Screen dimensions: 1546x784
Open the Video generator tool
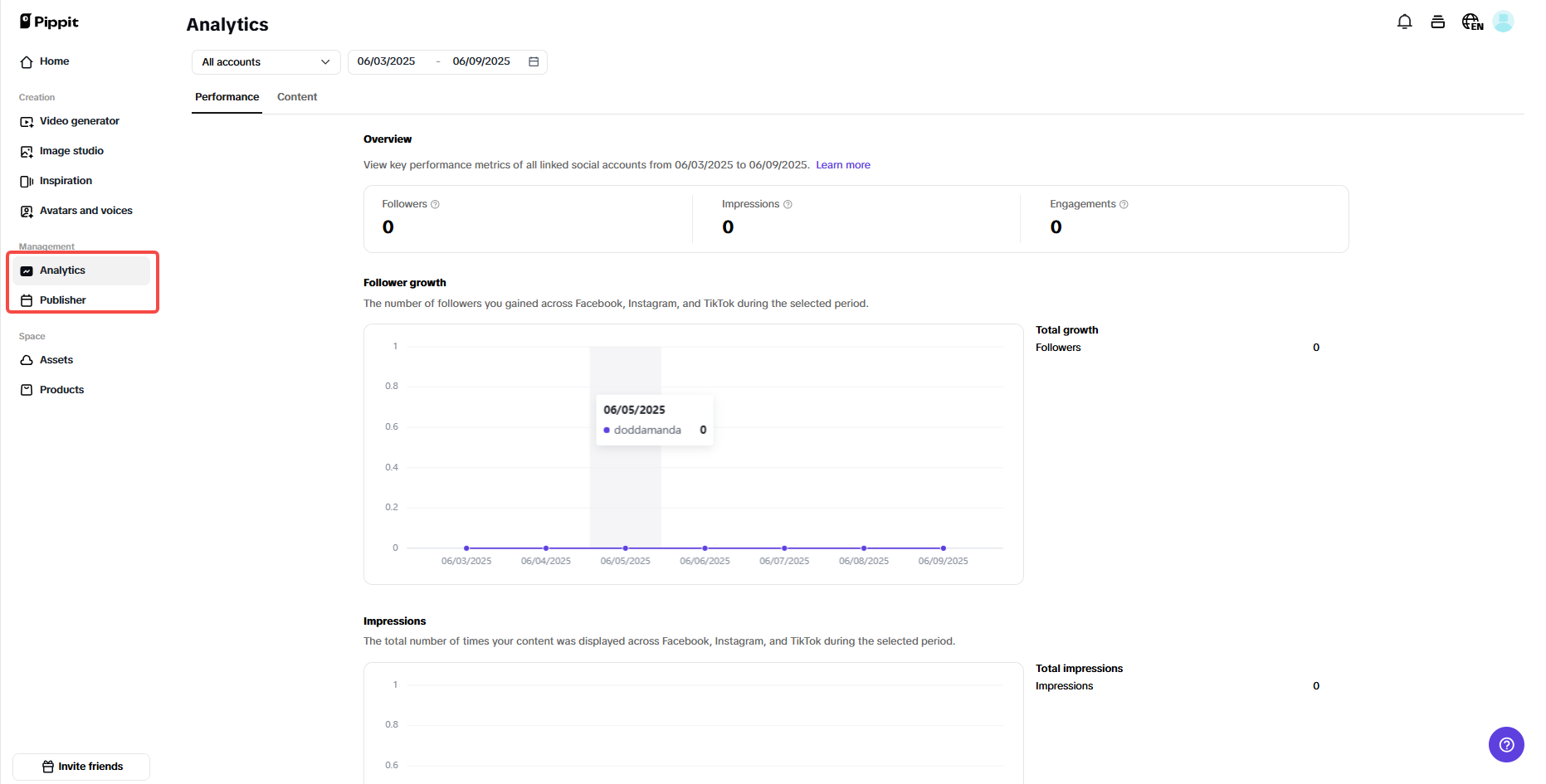[x=79, y=121]
